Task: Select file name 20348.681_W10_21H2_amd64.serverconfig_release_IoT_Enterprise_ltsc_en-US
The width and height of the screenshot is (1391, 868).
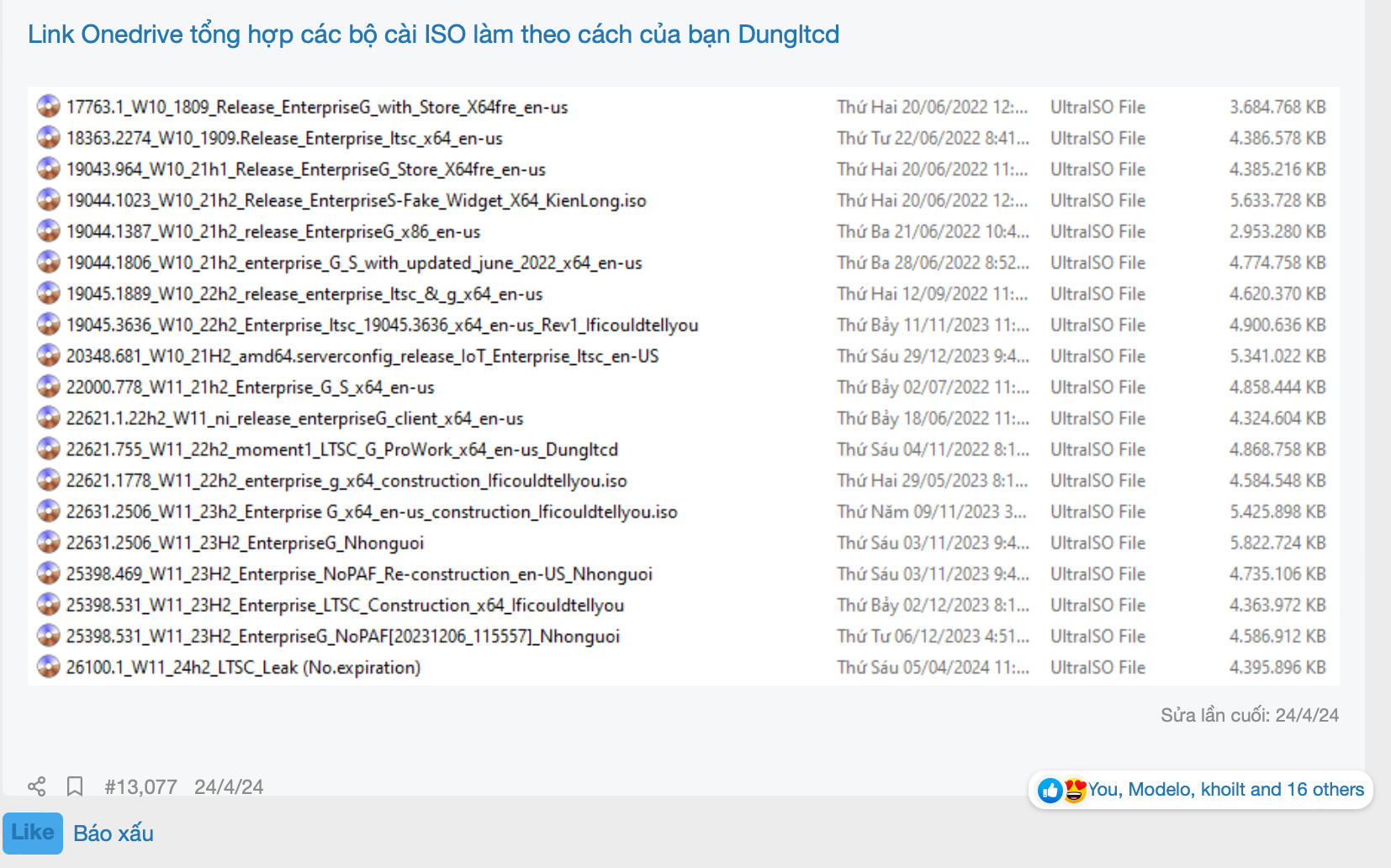Action: coord(362,356)
